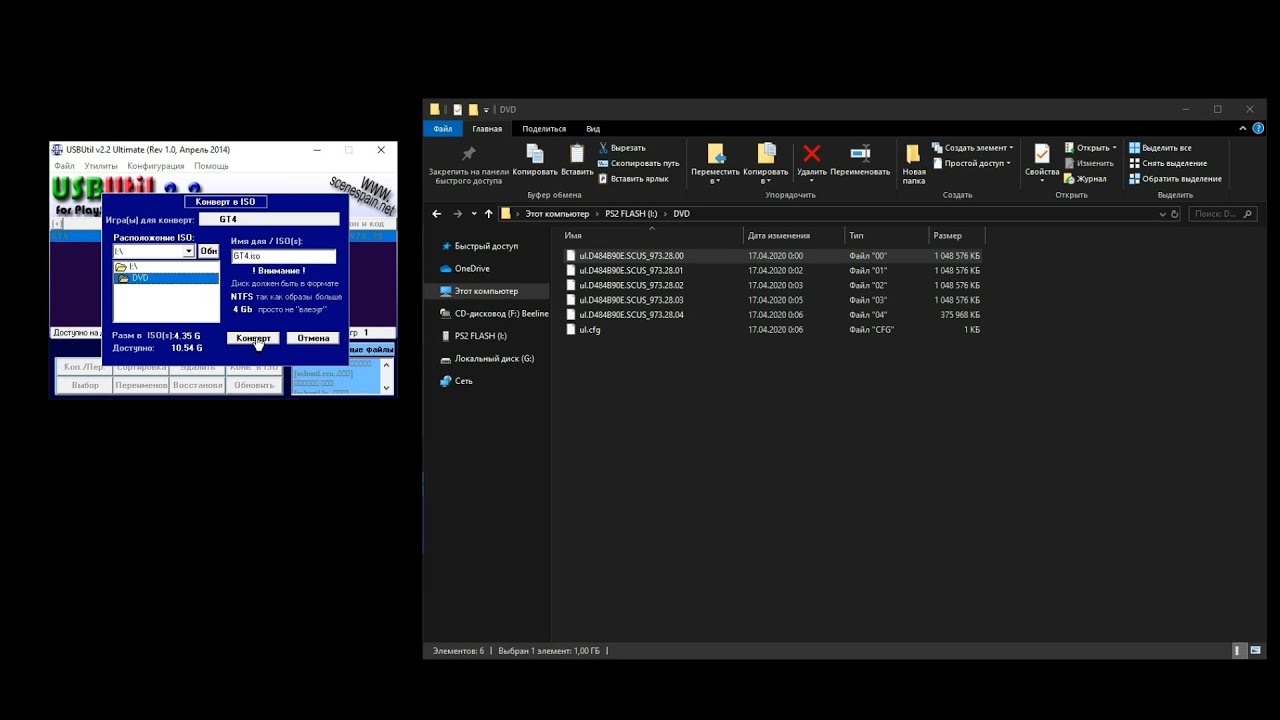
Task: Go up one folder level in Explorer
Action: click(488, 214)
